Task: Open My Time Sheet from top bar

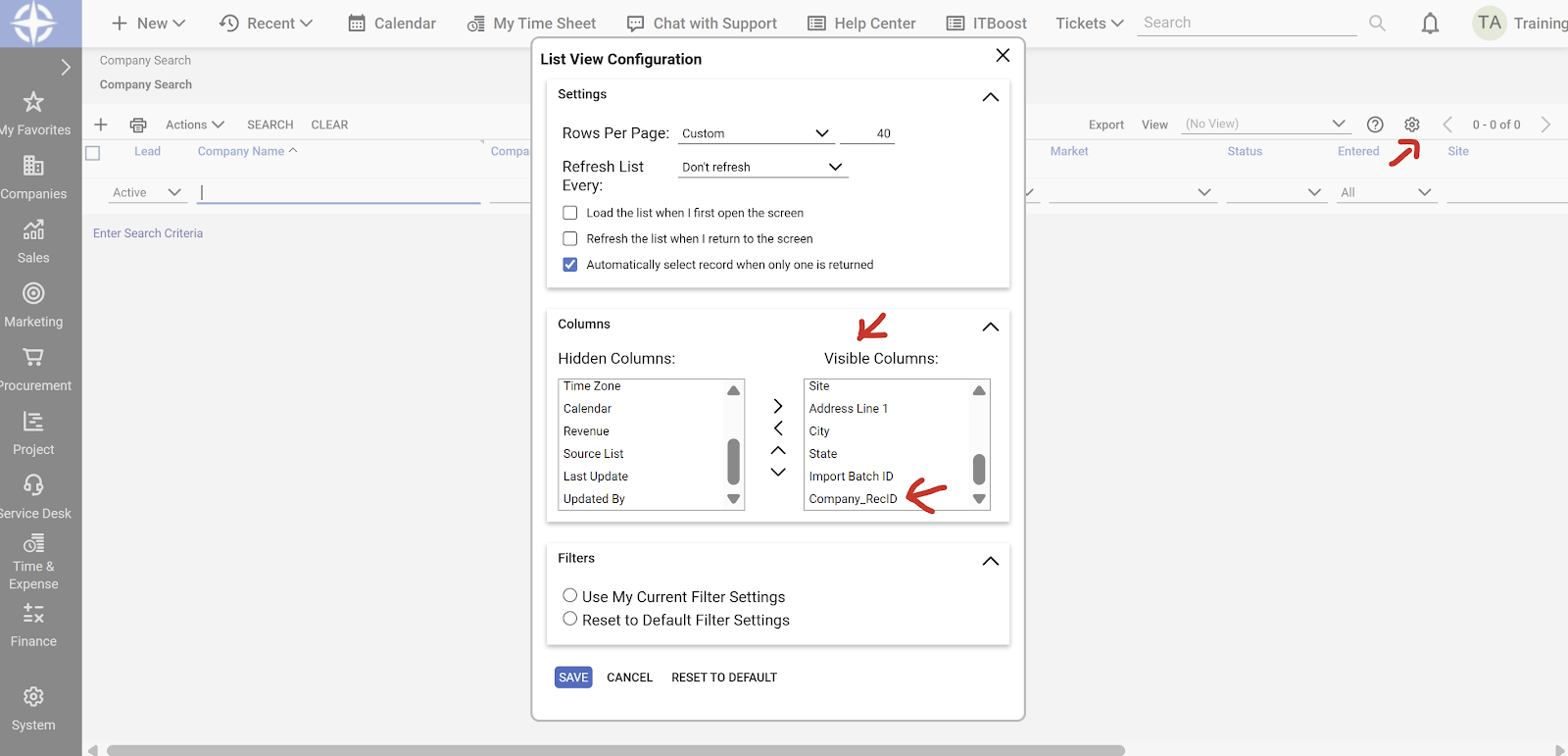Action: click(531, 24)
